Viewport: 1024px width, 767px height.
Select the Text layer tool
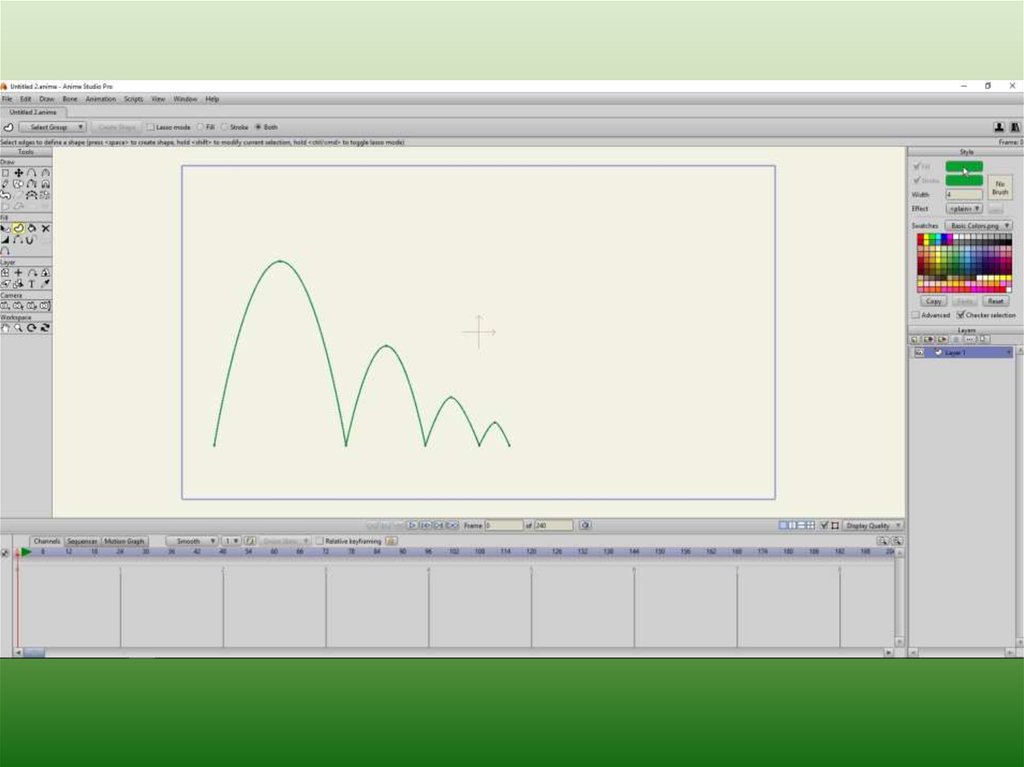(x=32, y=284)
